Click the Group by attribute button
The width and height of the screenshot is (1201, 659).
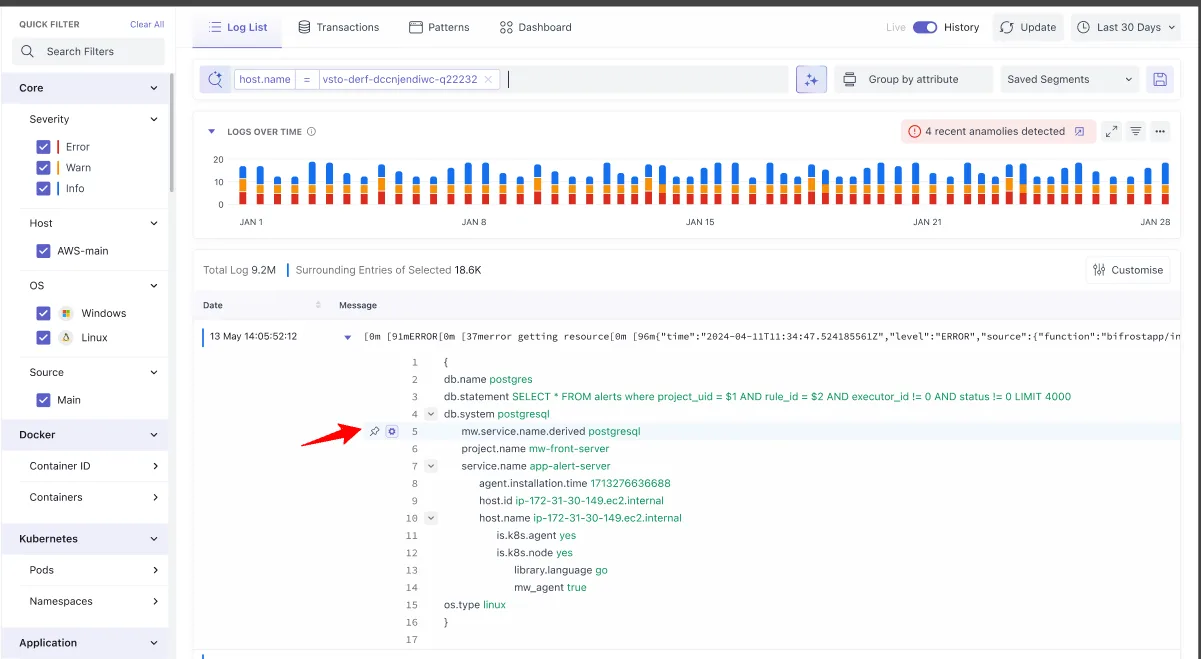(x=914, y=79)
